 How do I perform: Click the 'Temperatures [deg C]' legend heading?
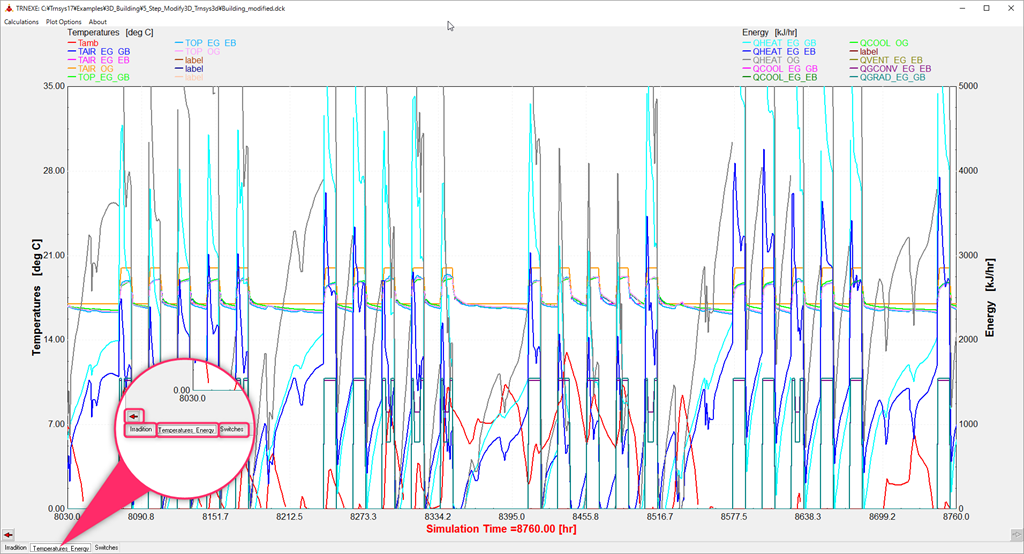pos(110,32)
